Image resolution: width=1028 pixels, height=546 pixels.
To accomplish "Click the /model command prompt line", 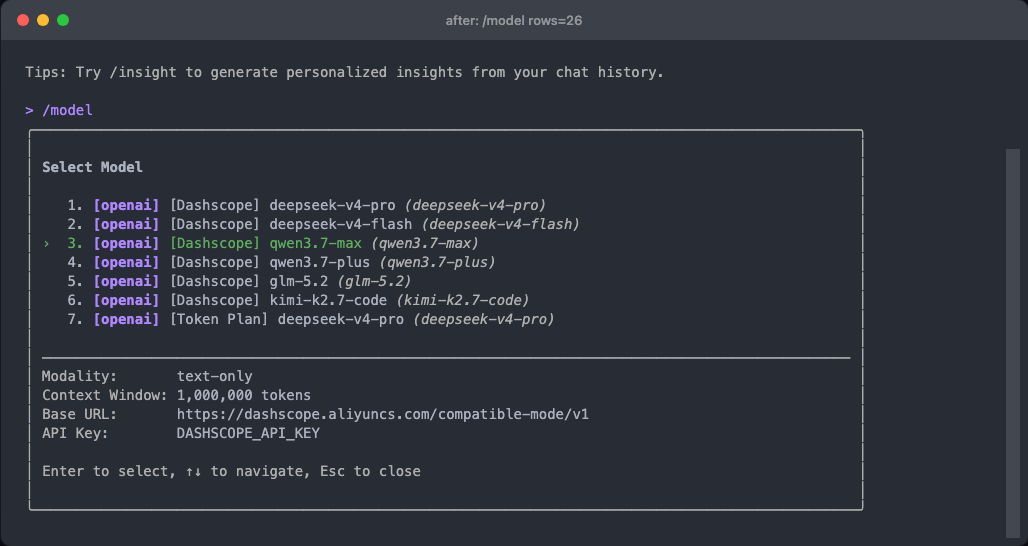I will pos(59,110).
